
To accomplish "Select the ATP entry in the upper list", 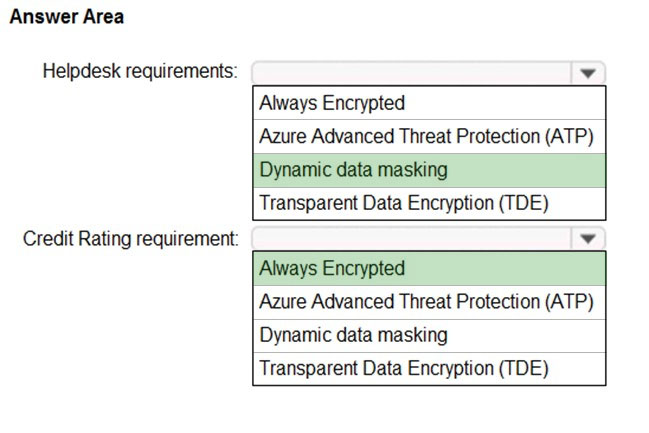I will pyautogui.click(x=429, y=137).
